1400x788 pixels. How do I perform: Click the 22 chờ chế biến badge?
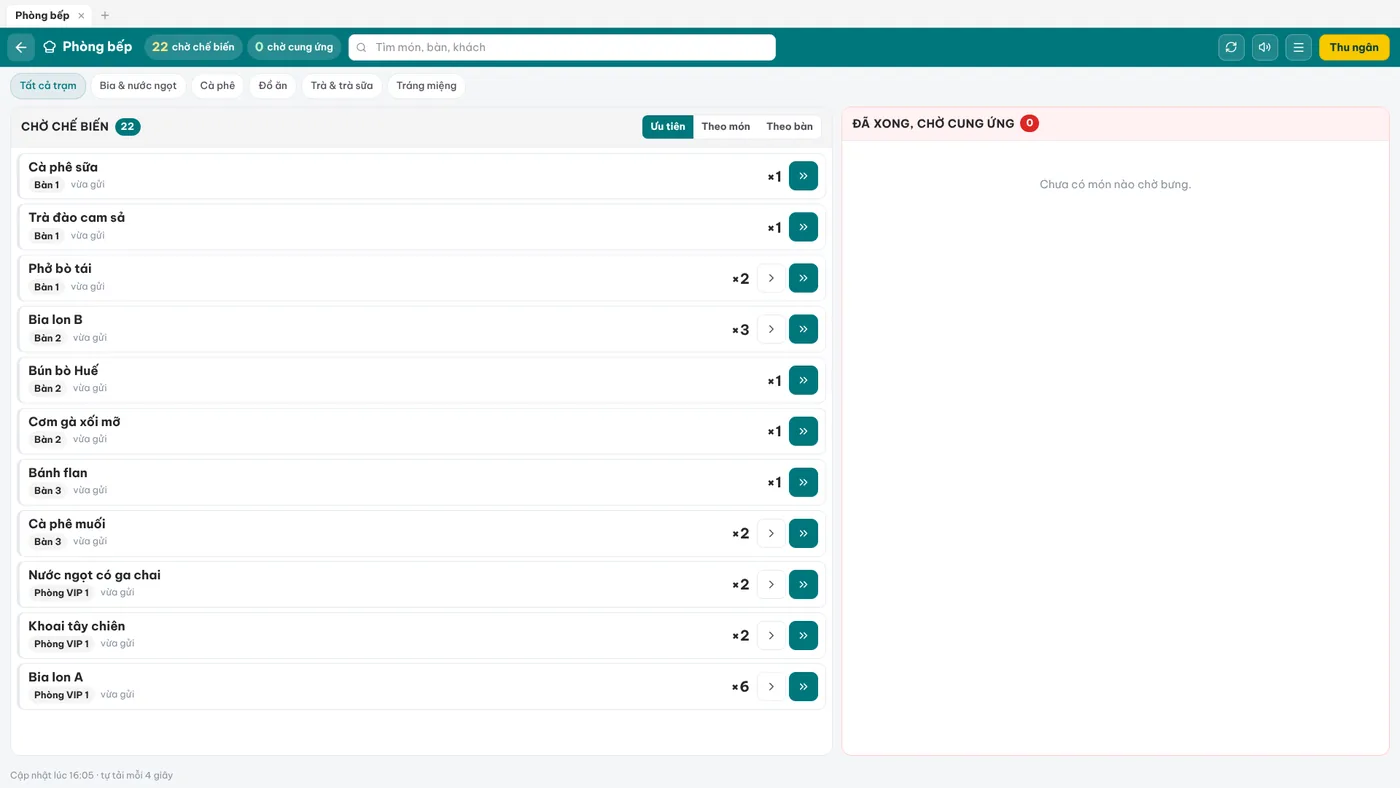tap(193, 47)
